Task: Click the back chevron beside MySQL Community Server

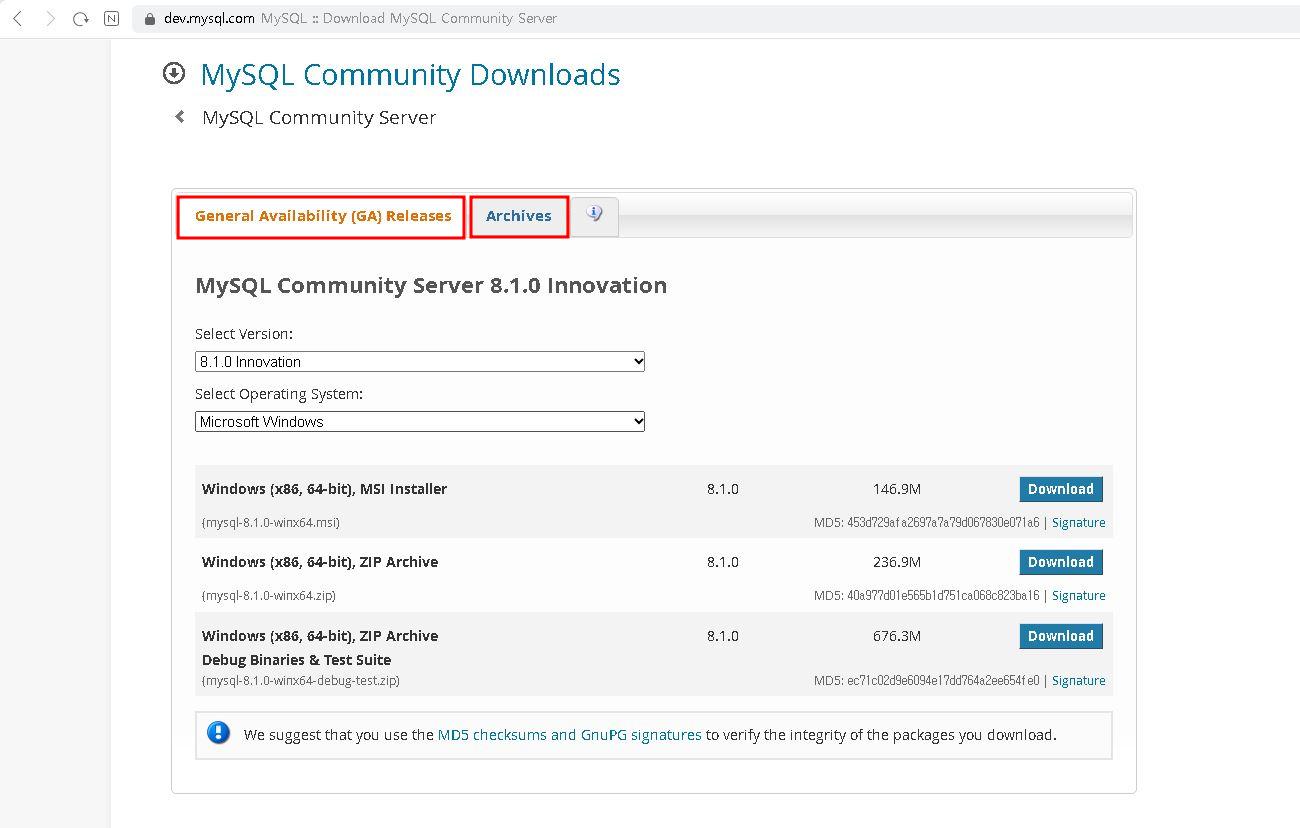Action: [x=180, y=117]
